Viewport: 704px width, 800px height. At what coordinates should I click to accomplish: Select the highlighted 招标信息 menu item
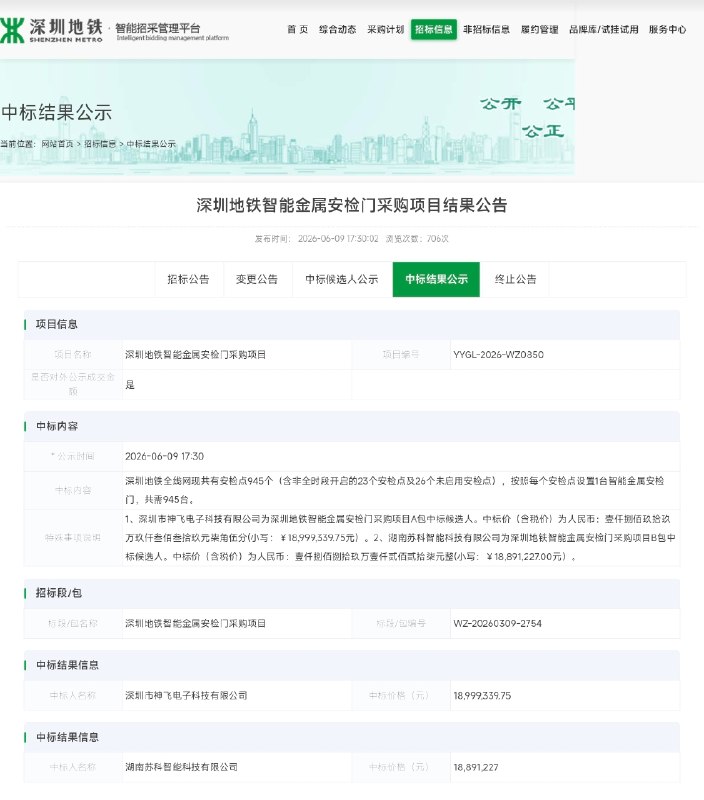tap(434, 30)
